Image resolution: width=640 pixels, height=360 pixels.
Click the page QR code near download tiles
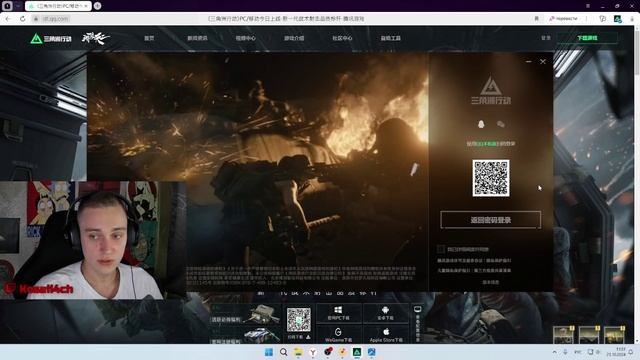298,320
